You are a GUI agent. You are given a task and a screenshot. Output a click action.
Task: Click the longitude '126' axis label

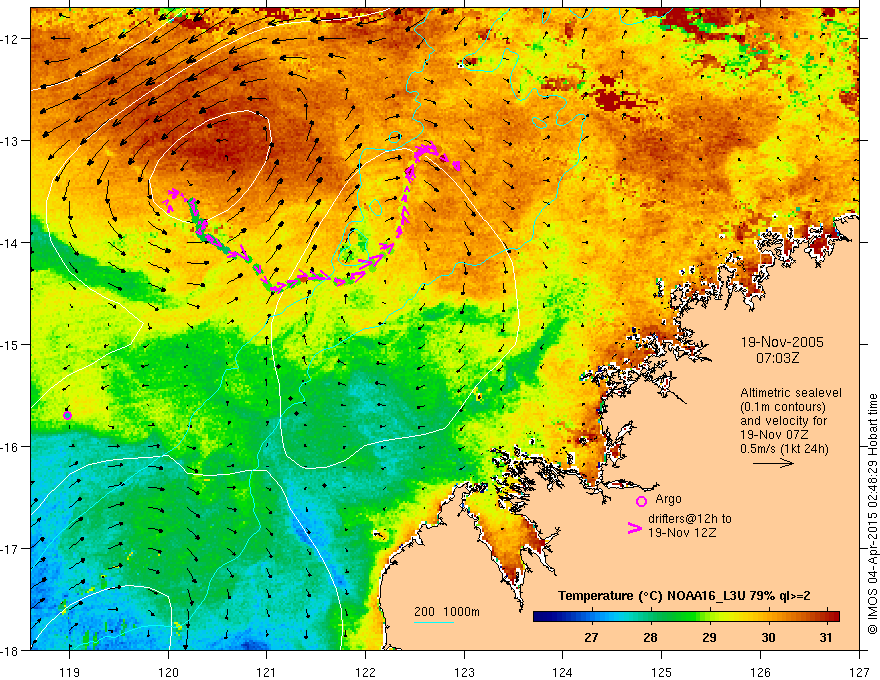point(760,672)
